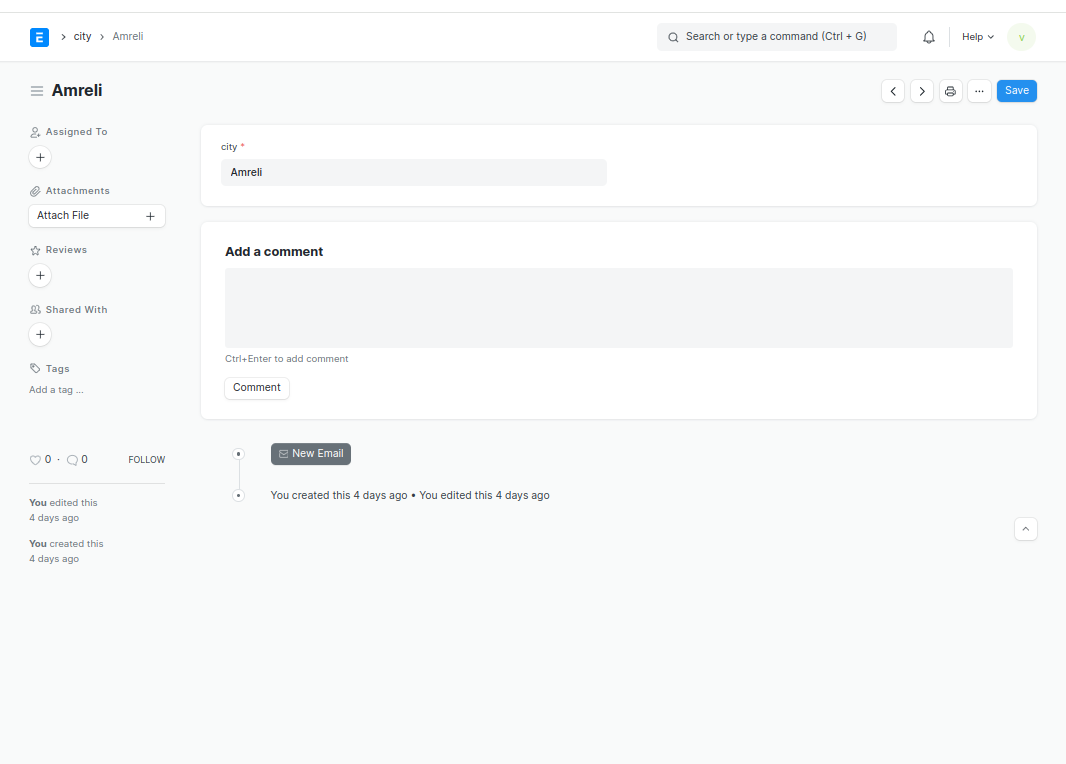Click the Comment button
The width and height of the screenshot is (1066, 764).
coord(257,388)
